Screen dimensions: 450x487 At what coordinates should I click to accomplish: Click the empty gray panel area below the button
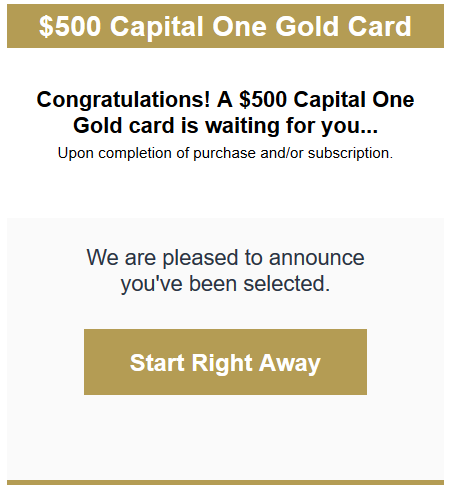click(x=225, y=437)
